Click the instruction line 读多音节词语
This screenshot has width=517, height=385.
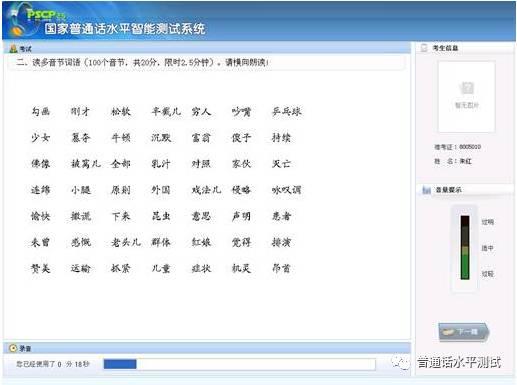[143, 62]
